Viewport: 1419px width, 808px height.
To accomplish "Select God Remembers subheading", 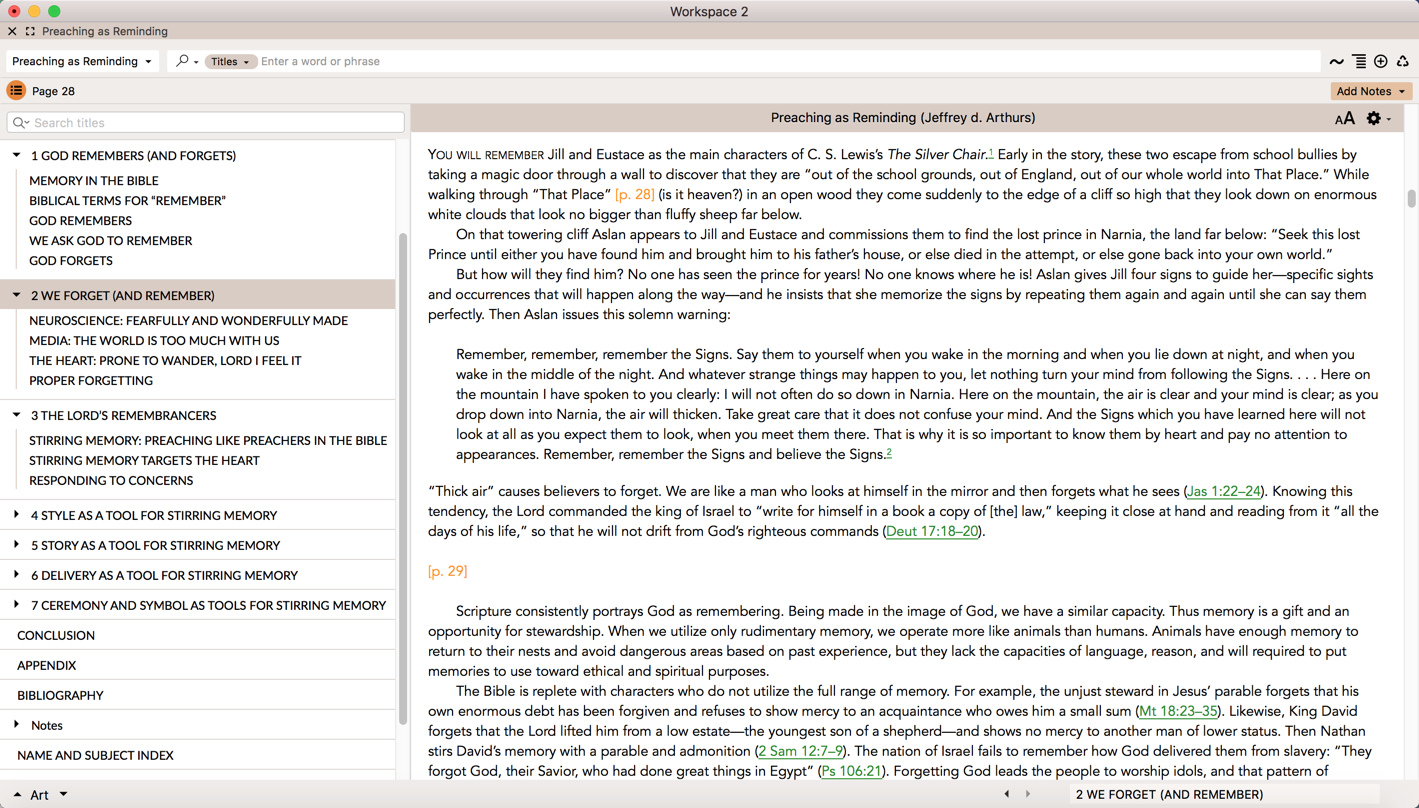I will [x=80, y=221].
